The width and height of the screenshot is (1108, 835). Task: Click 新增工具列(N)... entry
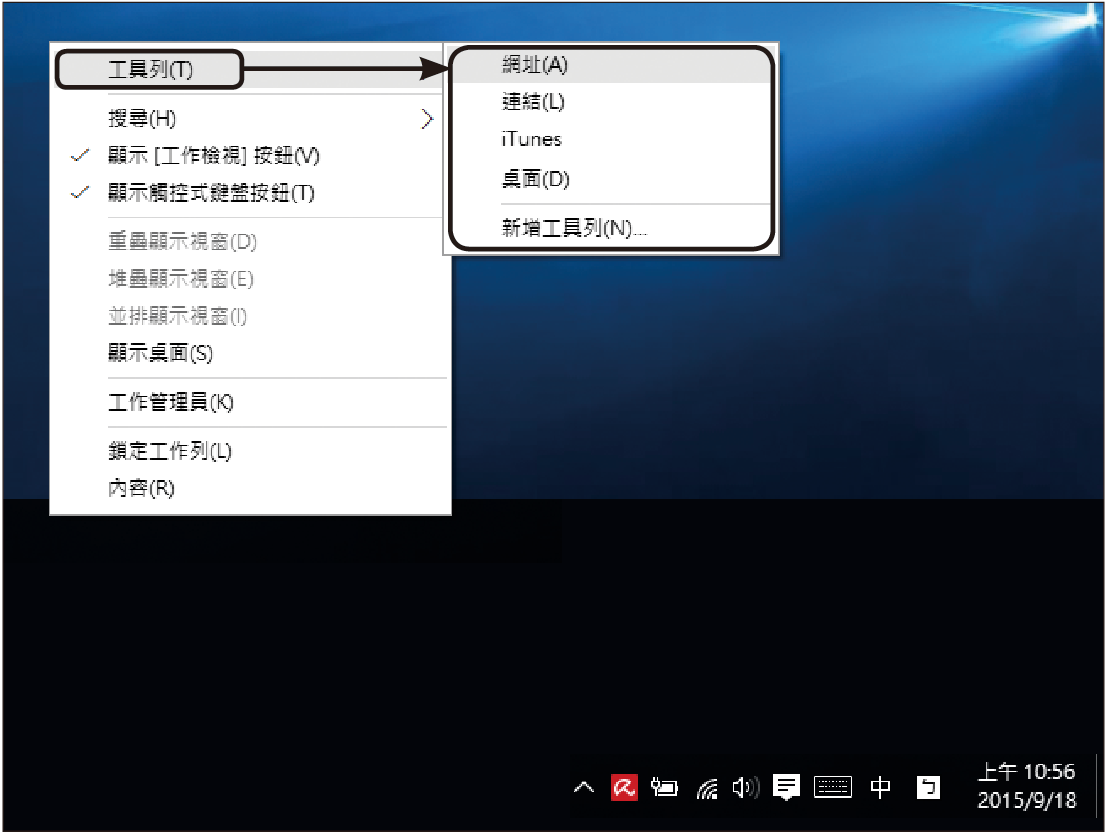[611, 227]
